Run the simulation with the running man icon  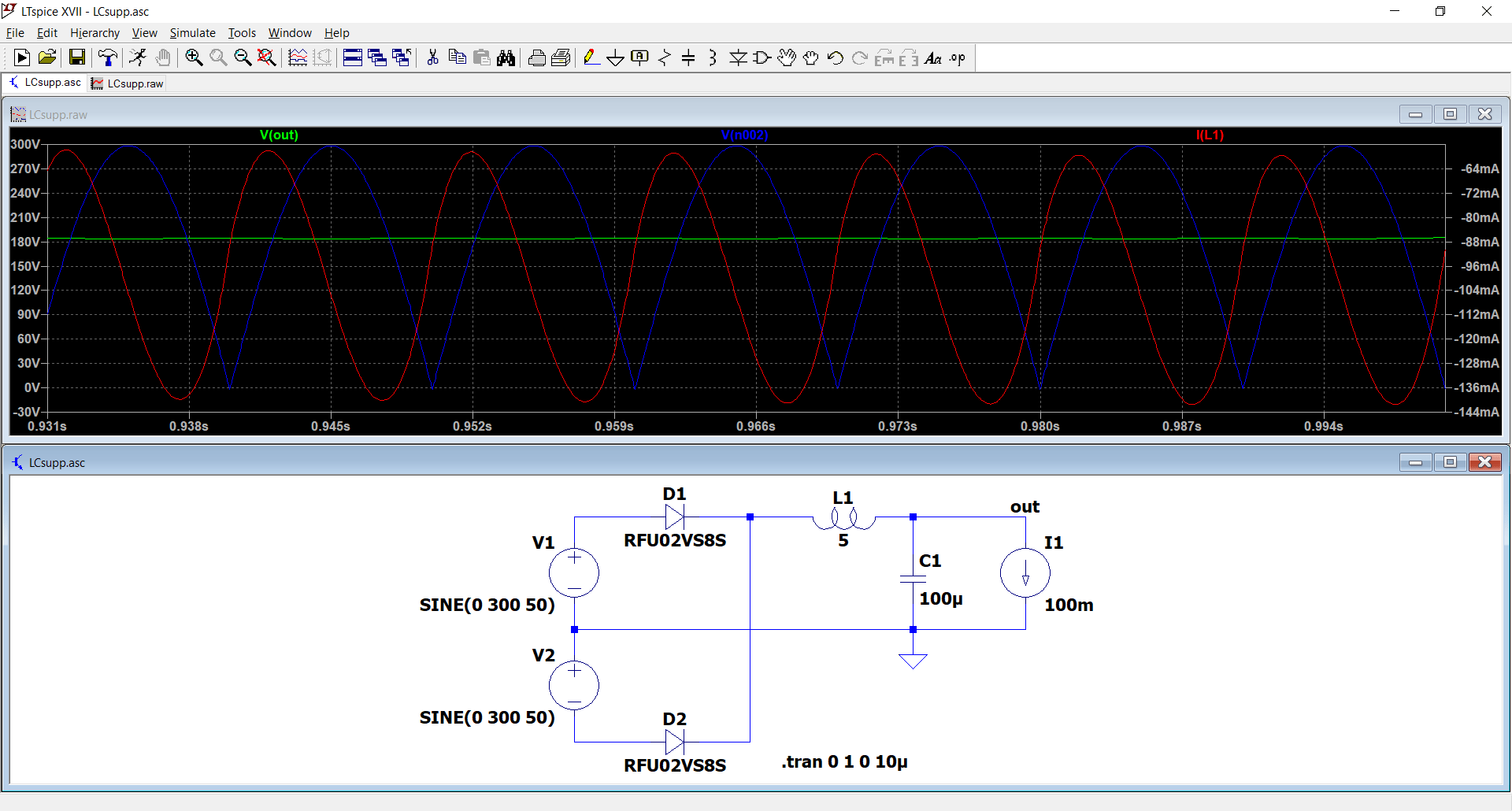click(x=138, y=57)
